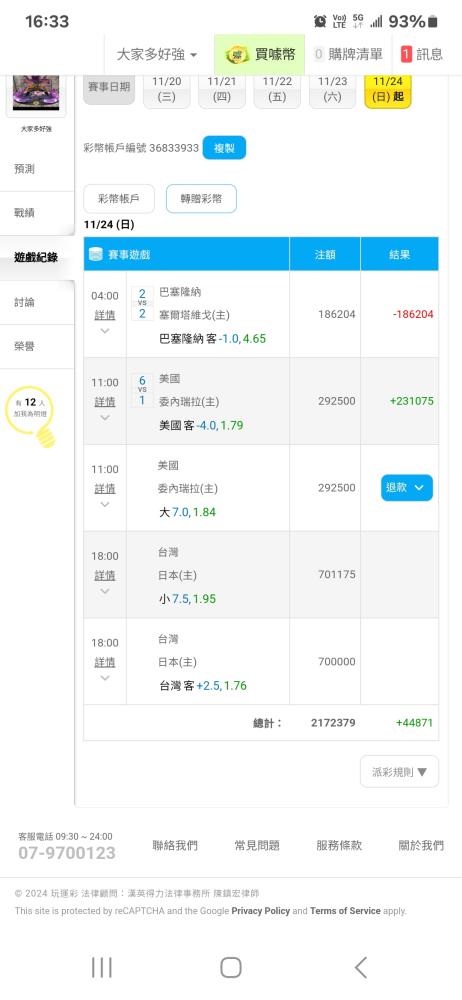Open 訊息 with red notification badge

422,54
